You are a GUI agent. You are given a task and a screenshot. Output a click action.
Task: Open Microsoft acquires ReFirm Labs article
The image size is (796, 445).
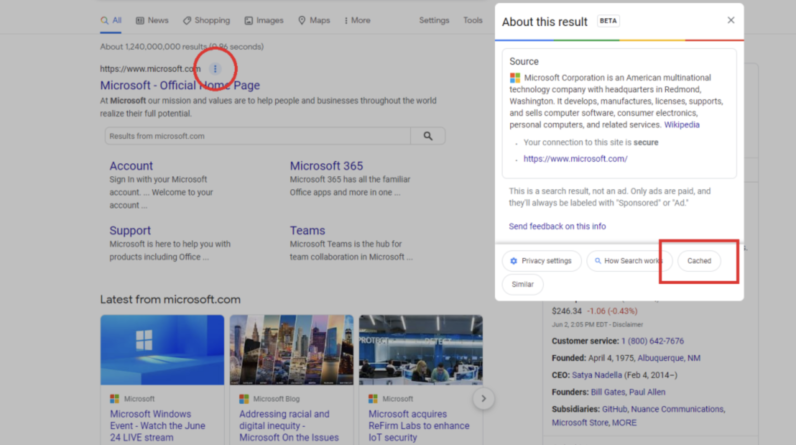[x=419, y=426]
